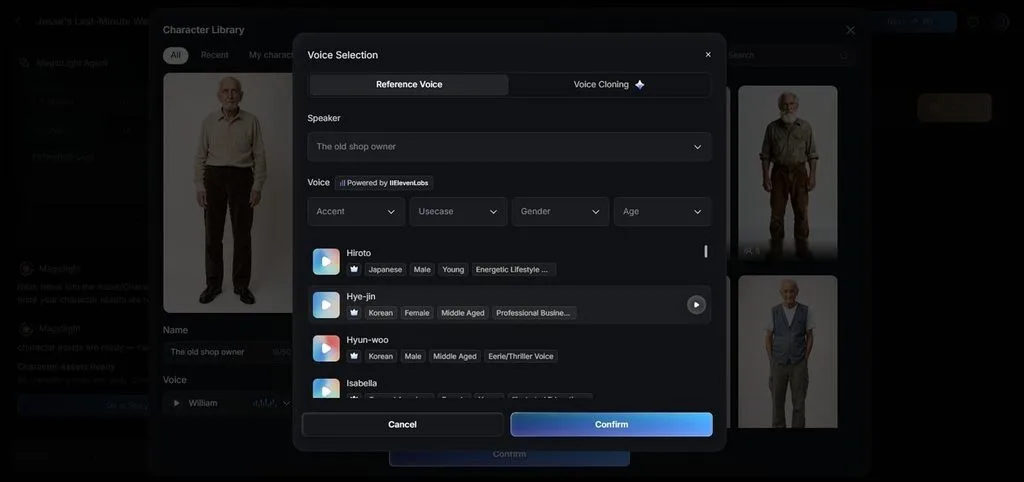Click the sparkle icon beside Voice Cloning
The width and height of the screenshot is (1024, 482).
[x=639, y=84]
